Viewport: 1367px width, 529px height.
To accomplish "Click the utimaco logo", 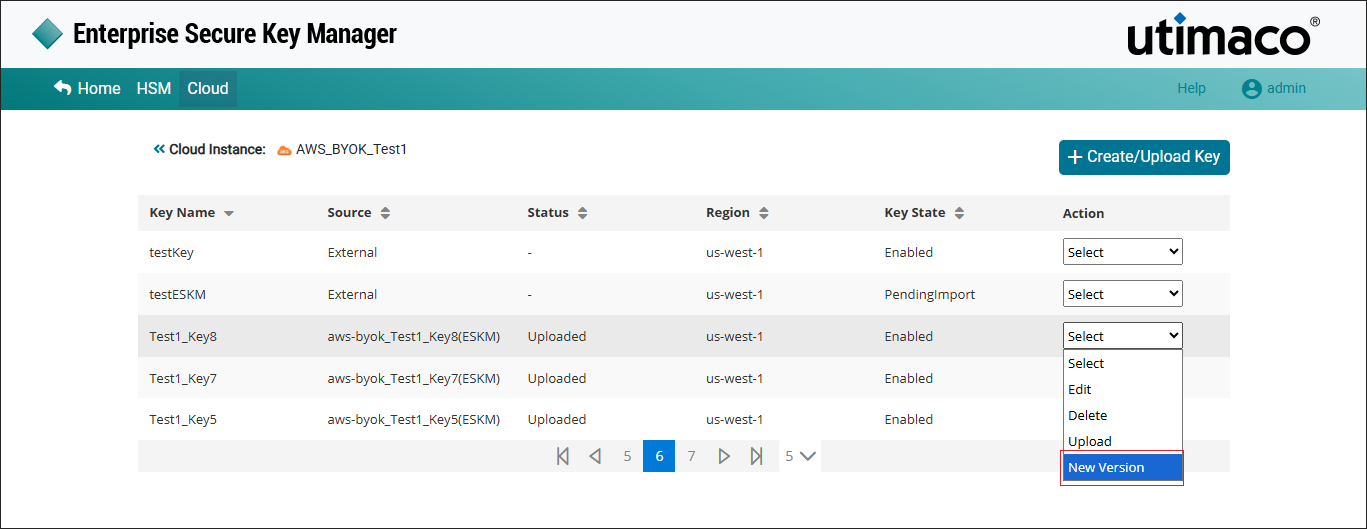I will click(1223, 36).
